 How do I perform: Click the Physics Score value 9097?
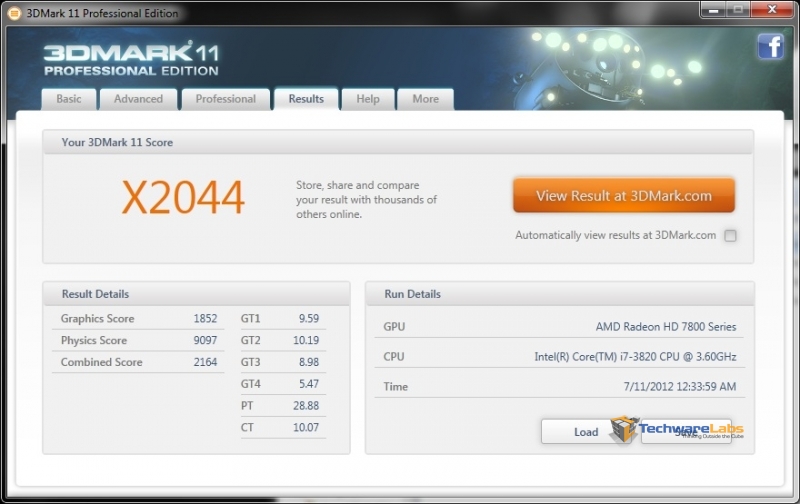(x=205, y=340)
